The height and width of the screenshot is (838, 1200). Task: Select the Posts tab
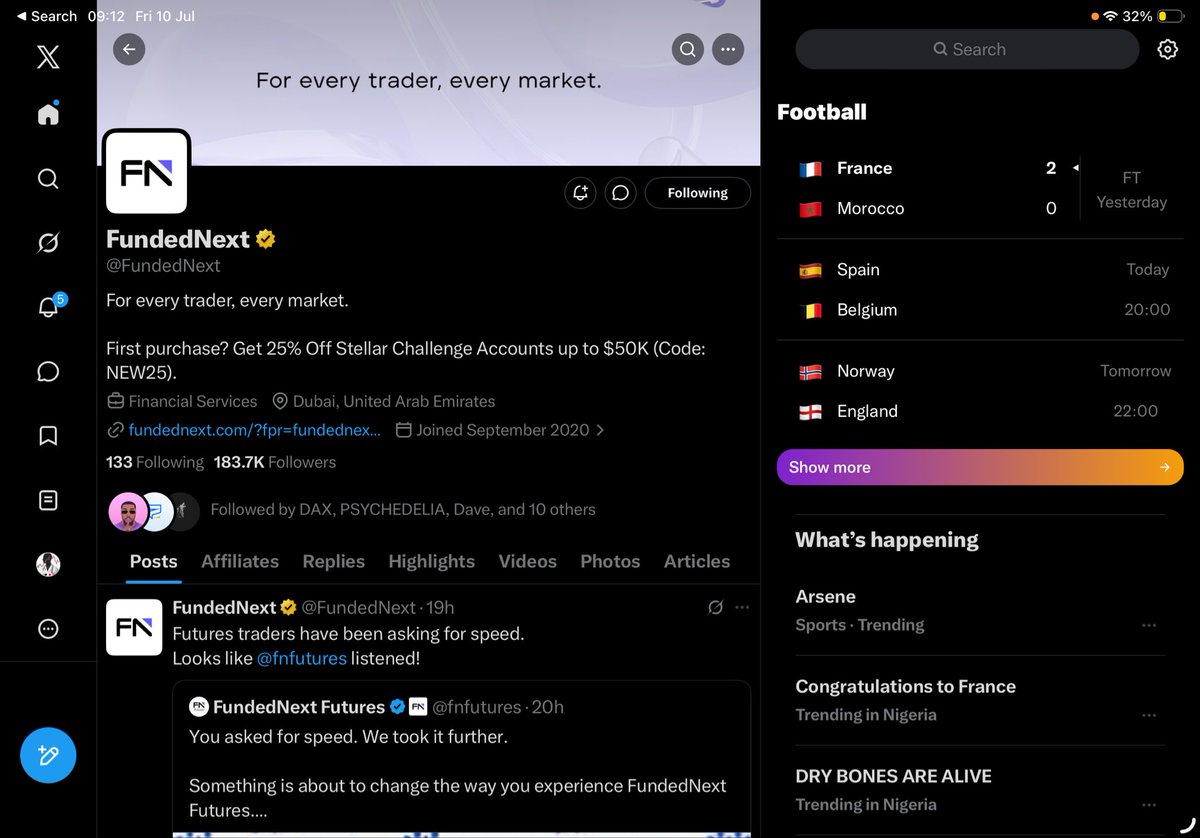pos(153,561)
